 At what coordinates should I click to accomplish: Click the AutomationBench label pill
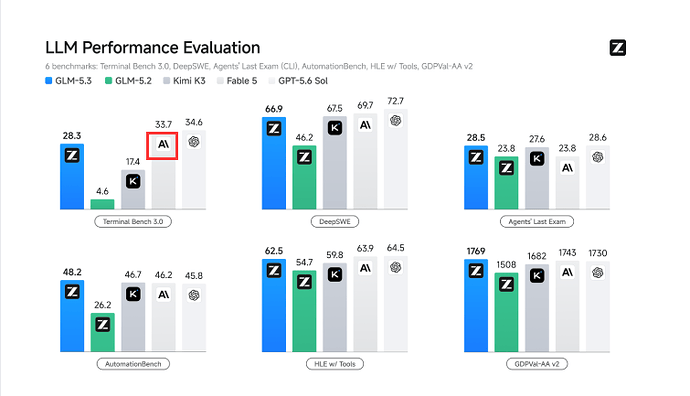tap(133, 364)
